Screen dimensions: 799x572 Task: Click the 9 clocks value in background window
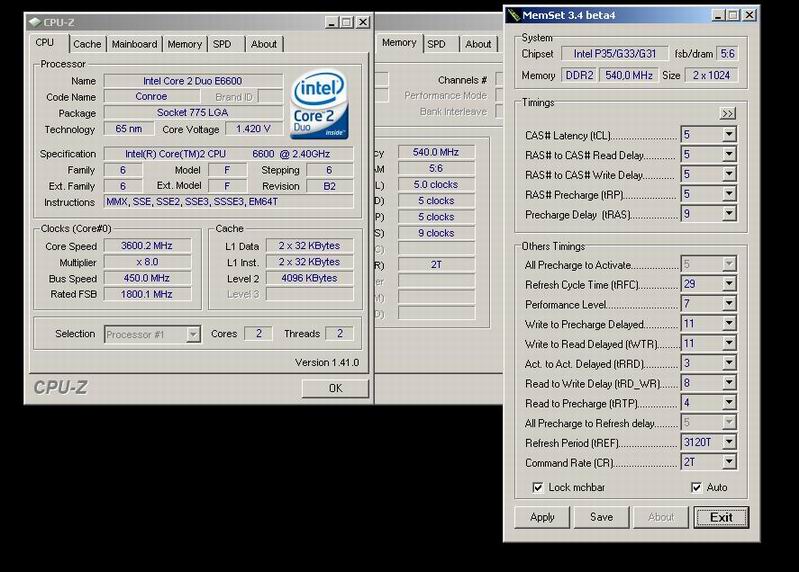tap(436, 233)
